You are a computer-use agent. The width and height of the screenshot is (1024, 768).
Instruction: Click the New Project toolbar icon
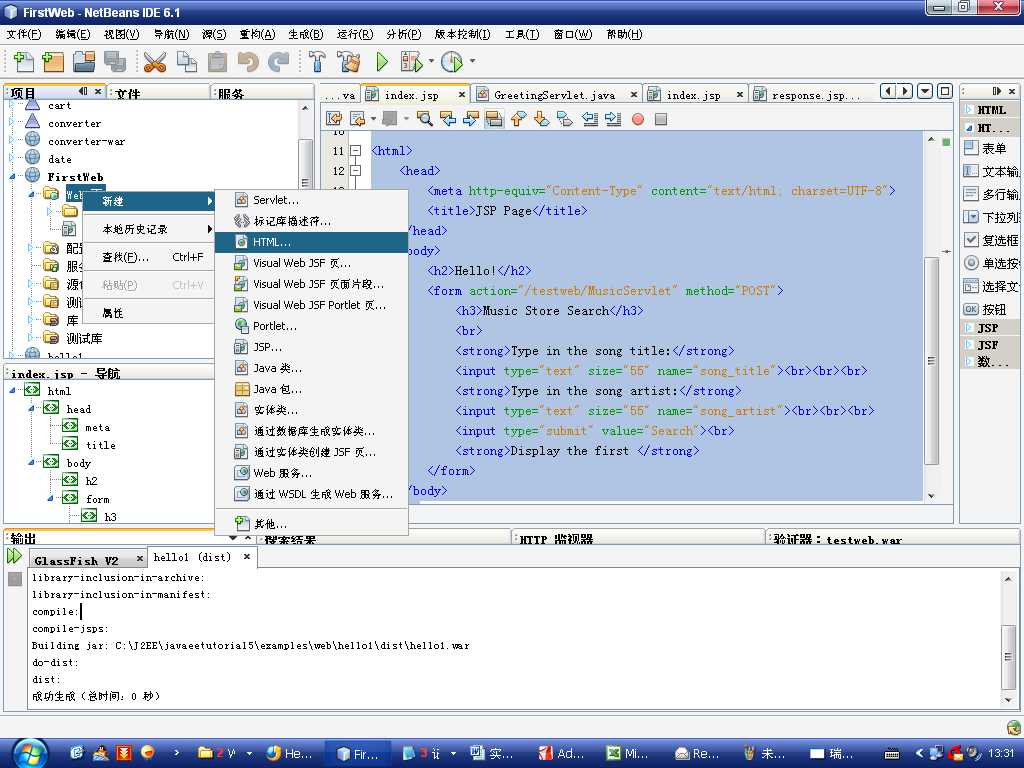point(53,62)
